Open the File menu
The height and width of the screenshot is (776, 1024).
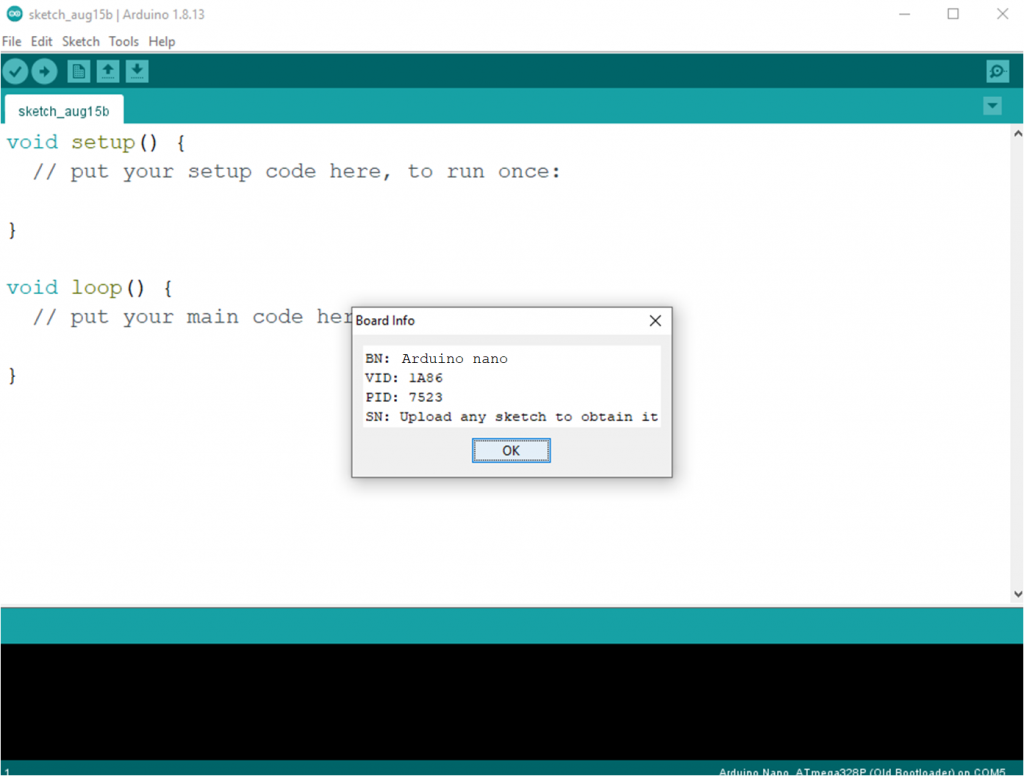[x=12, y=41]
